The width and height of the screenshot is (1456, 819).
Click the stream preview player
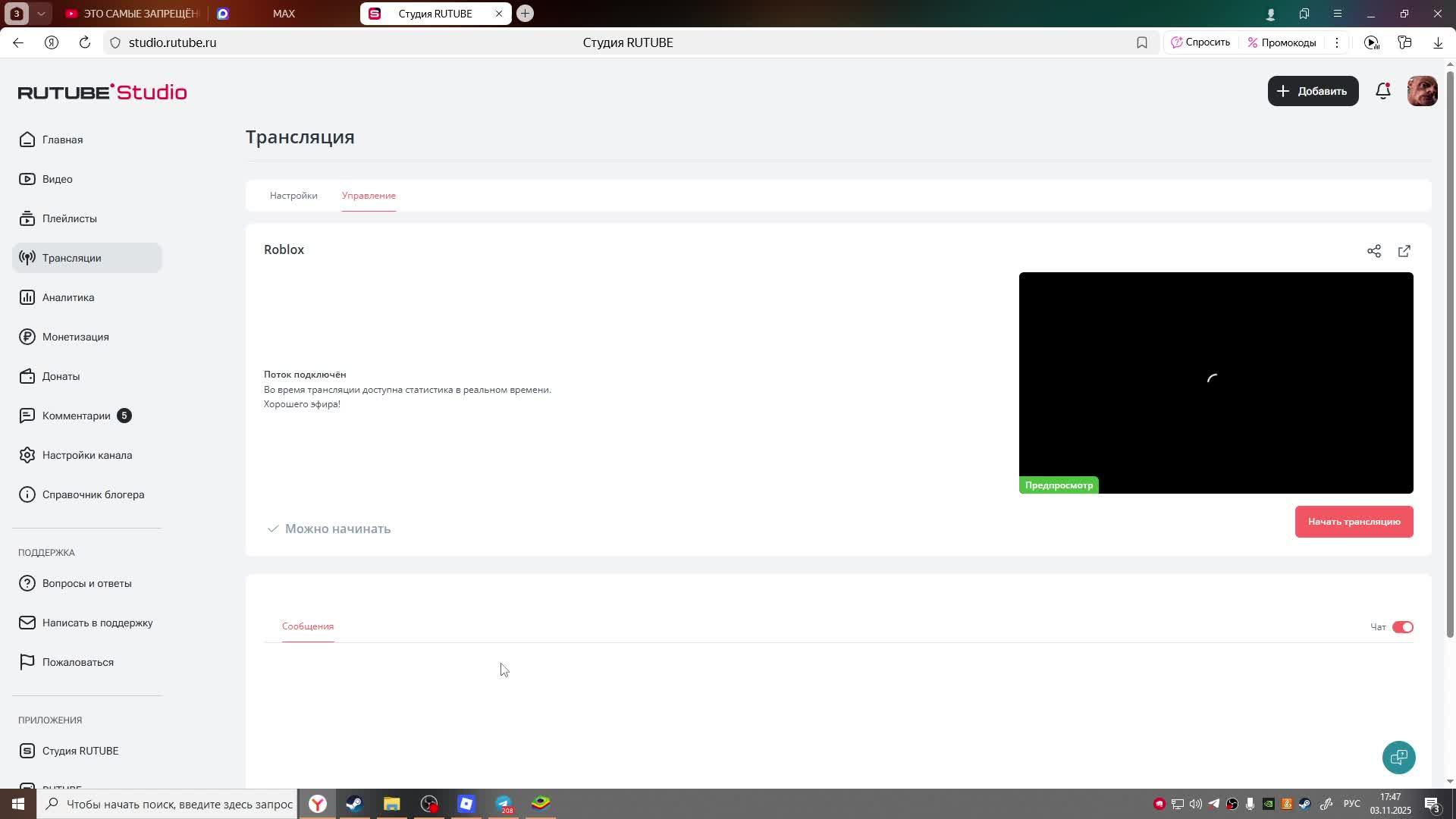1215,382
